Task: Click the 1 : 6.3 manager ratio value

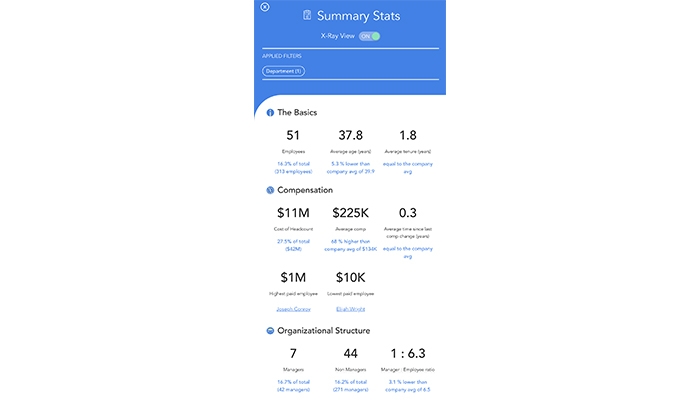Action: point(407,354)
